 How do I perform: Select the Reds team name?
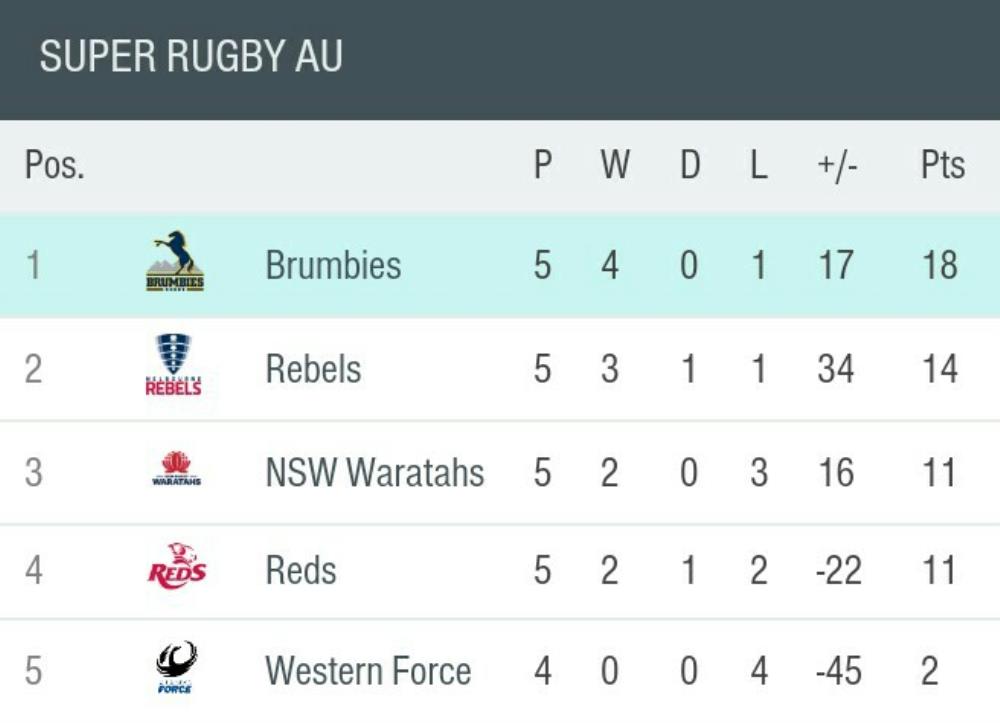pyautogui.click(x=301, y=571)
